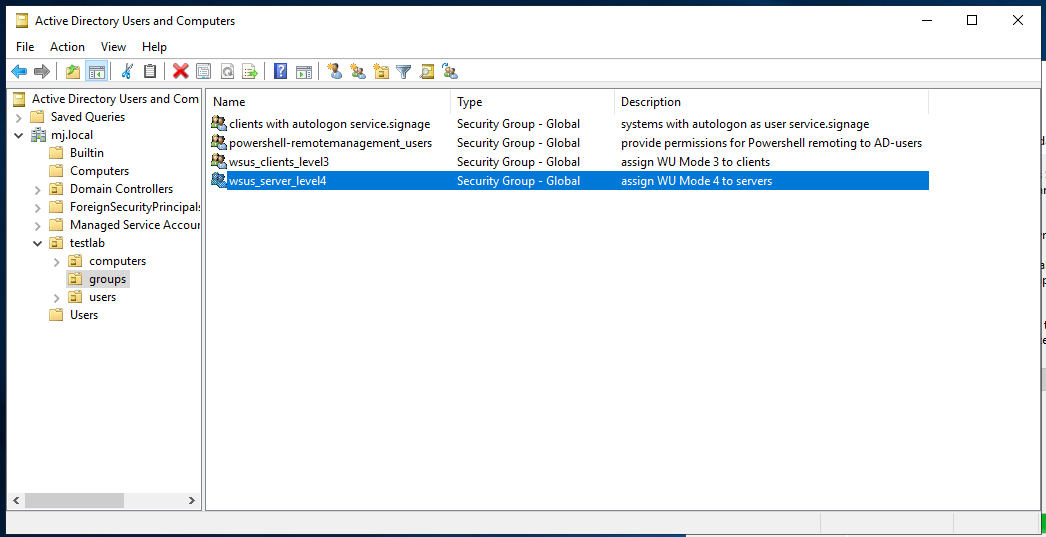
Task: Select the Builtin container
Action: (87, 153)
